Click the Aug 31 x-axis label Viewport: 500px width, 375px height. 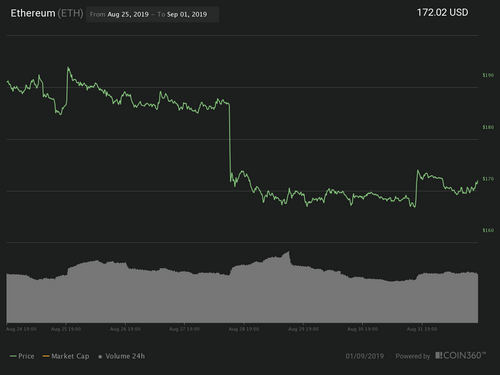point(422,329)
